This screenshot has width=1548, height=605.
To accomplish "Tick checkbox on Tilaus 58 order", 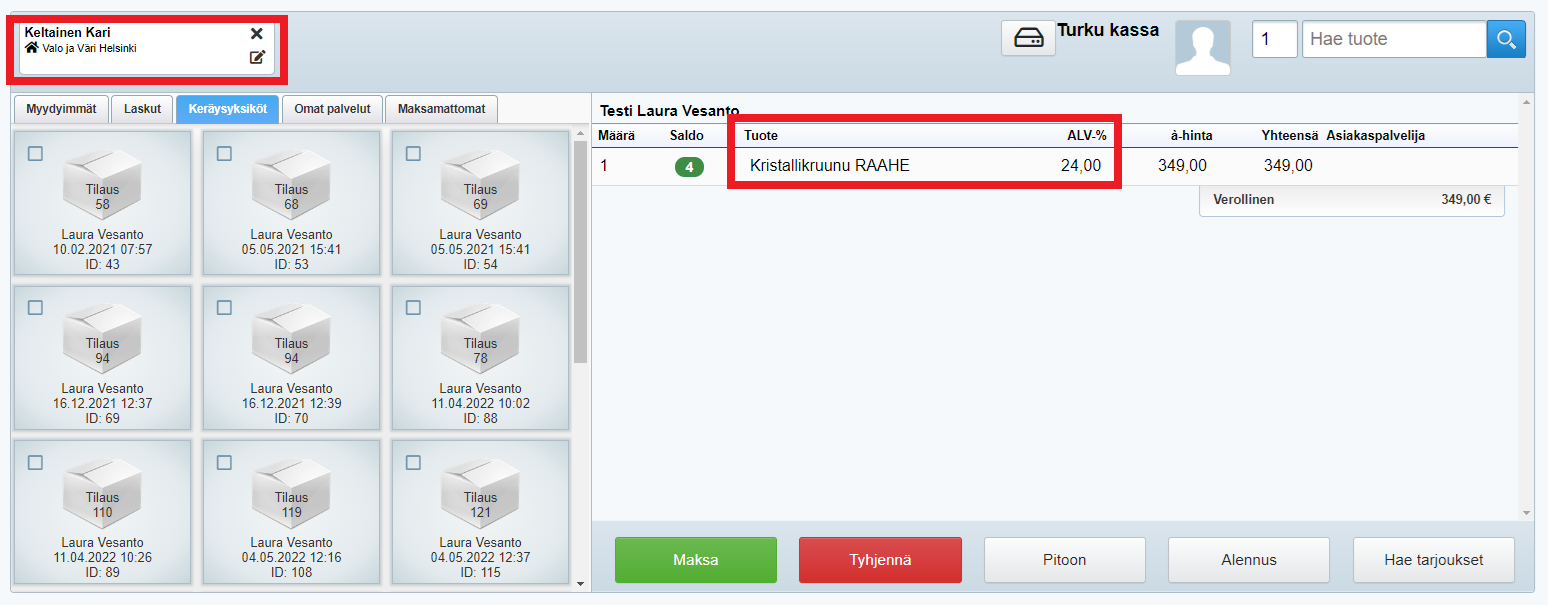I will click(35, 154).
